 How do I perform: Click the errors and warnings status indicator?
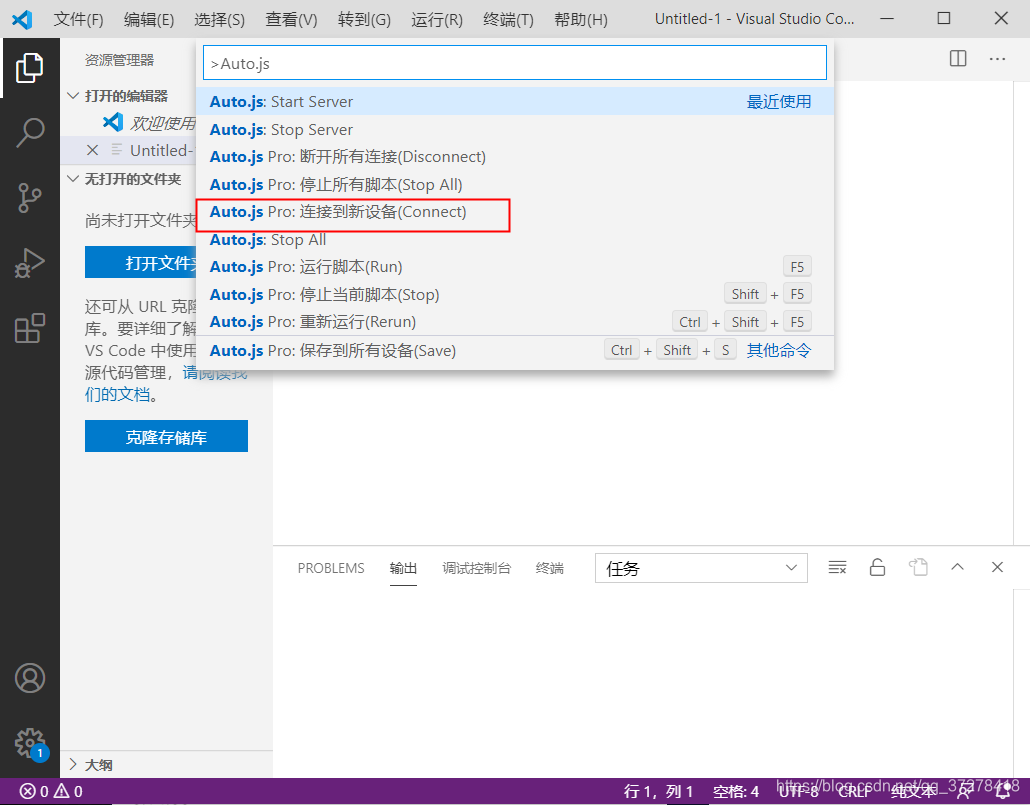click(x=51, y=791)
